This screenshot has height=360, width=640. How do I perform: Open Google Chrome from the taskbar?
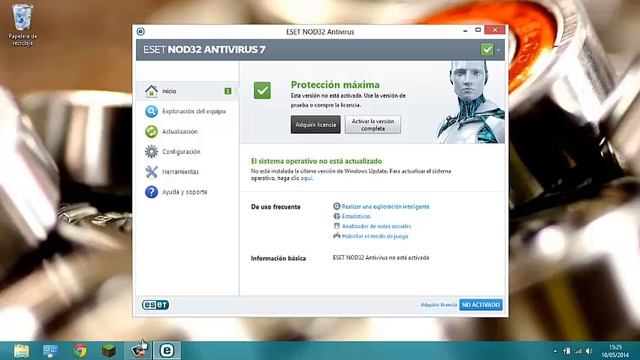point(80,351)
